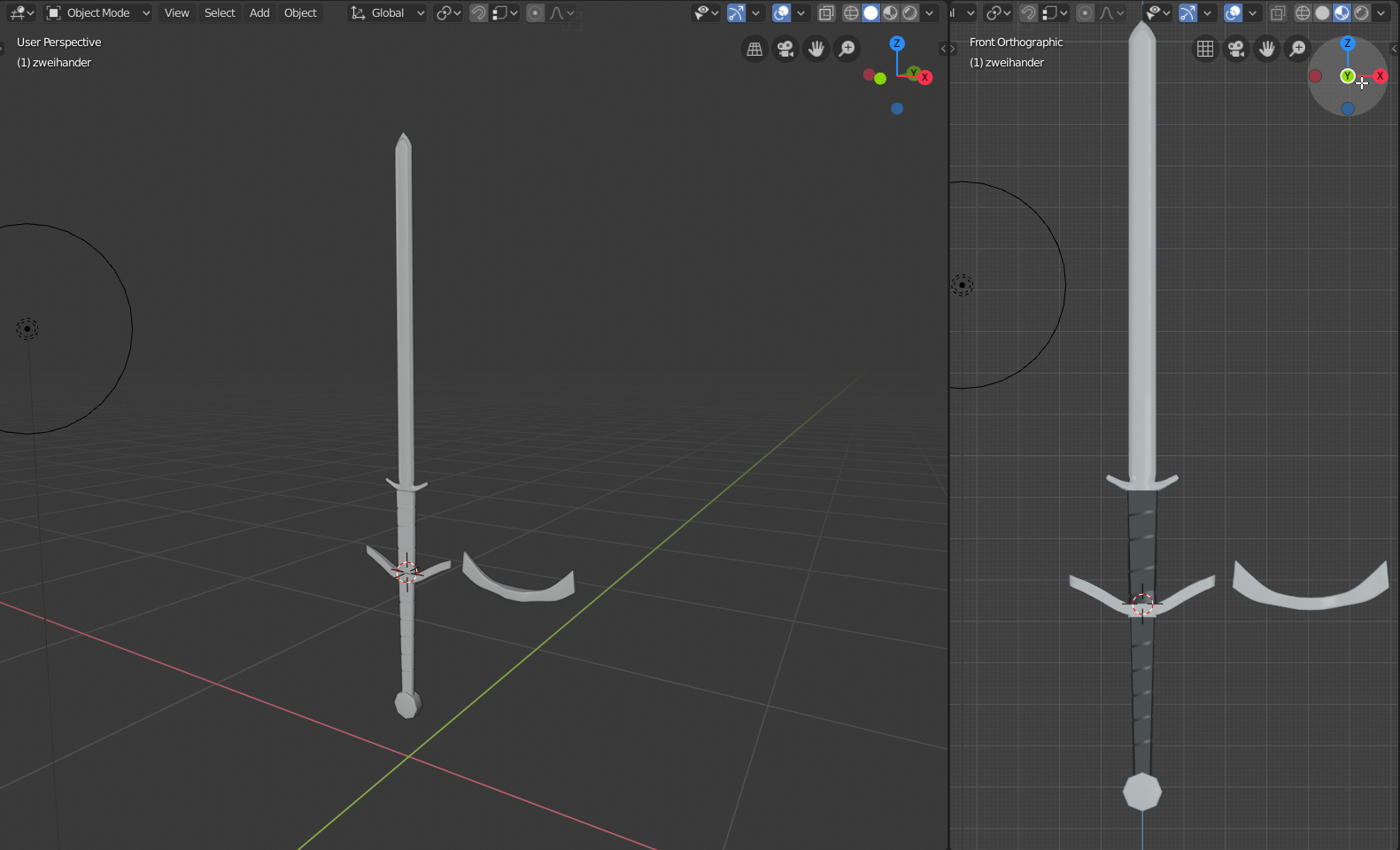The width and height of the screenshot is (1400, 850).
Task: Toggle proportional editing in left viewport header
Action: pyautogui.click(x=535, y=13)
